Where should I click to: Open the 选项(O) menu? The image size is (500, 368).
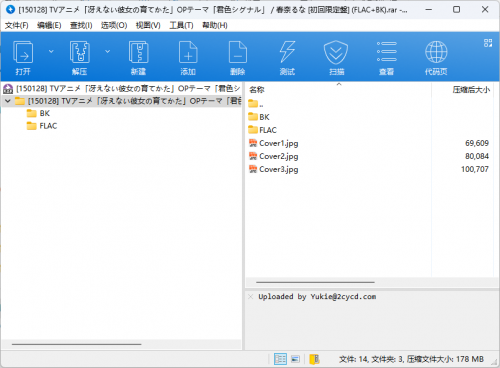114,25
